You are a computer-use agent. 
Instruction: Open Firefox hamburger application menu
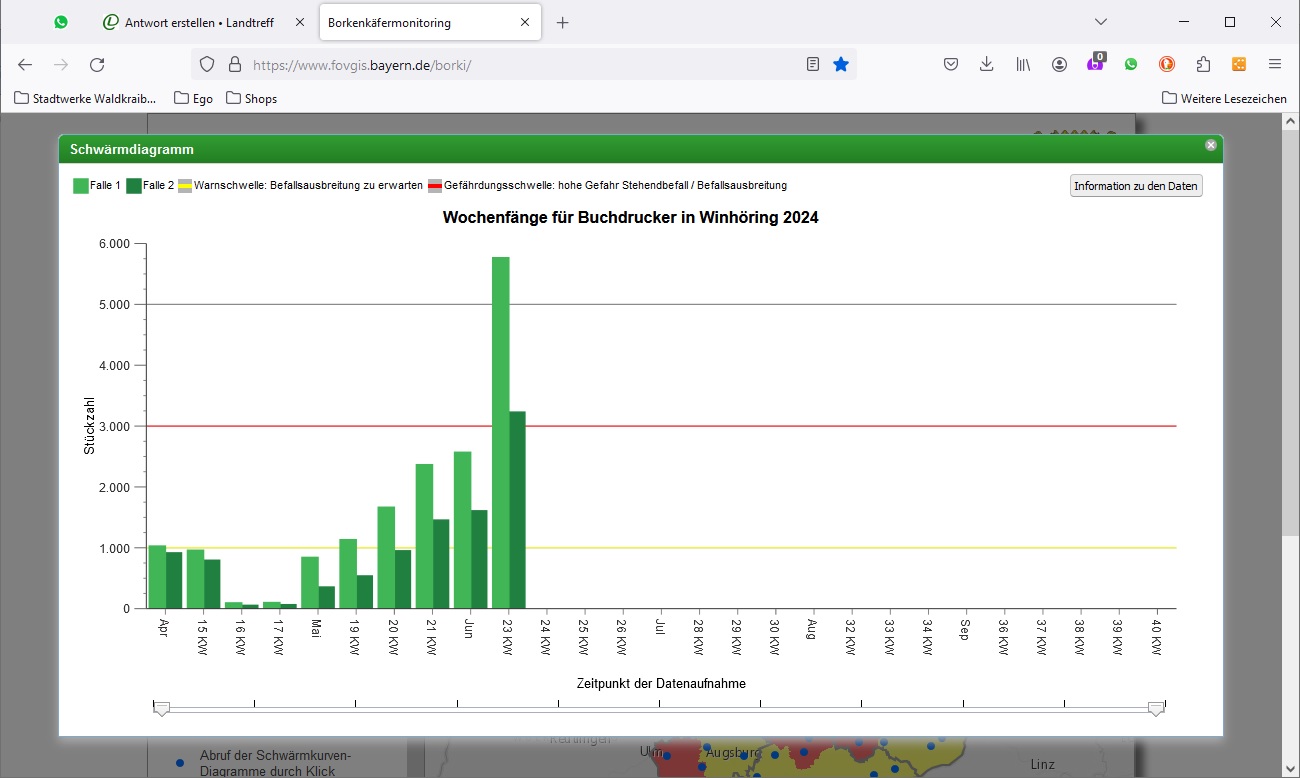(x=1275, y=64)
